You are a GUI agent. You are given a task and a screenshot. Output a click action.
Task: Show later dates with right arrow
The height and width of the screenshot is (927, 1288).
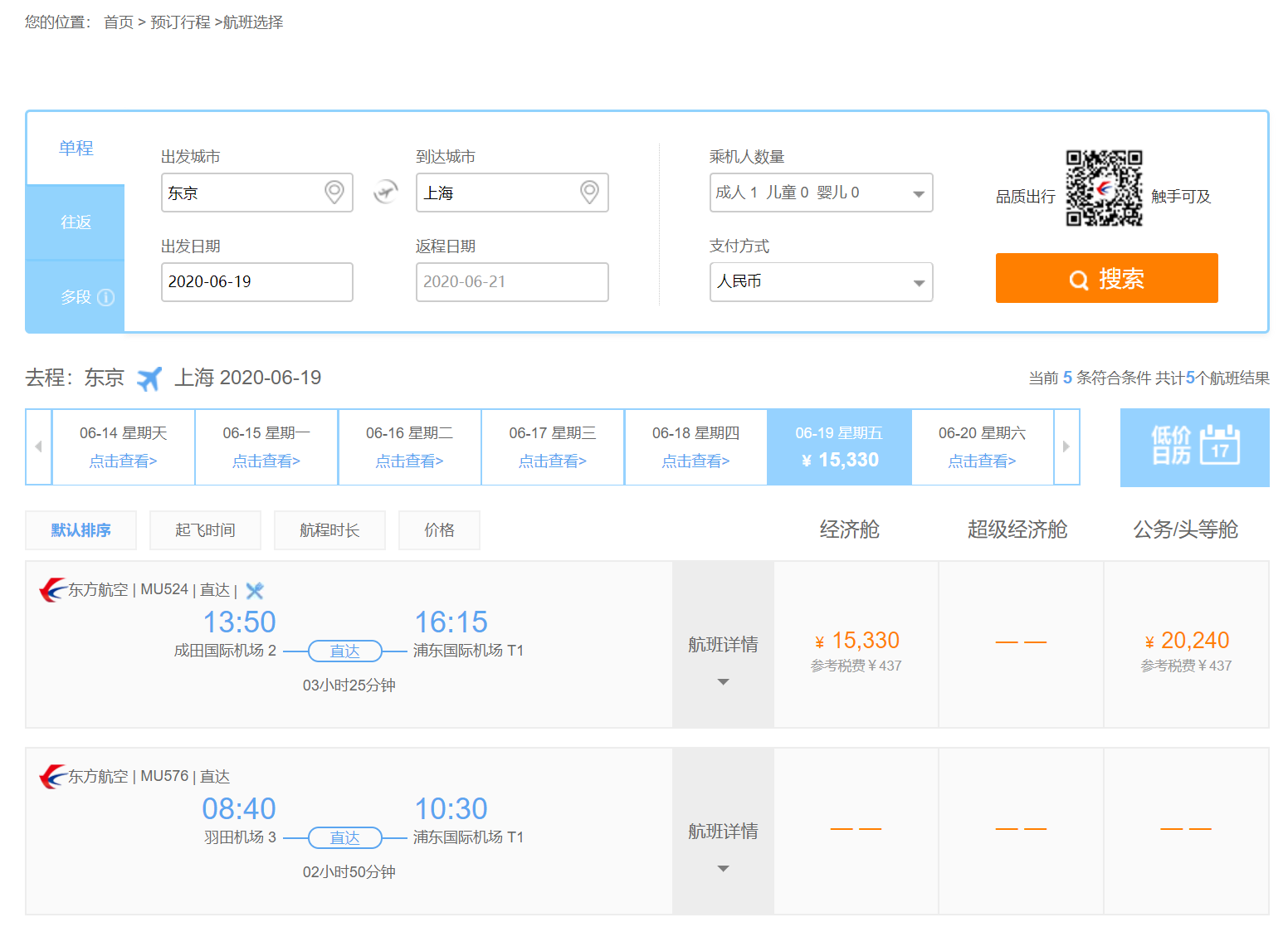click(x=1066, y=446)
